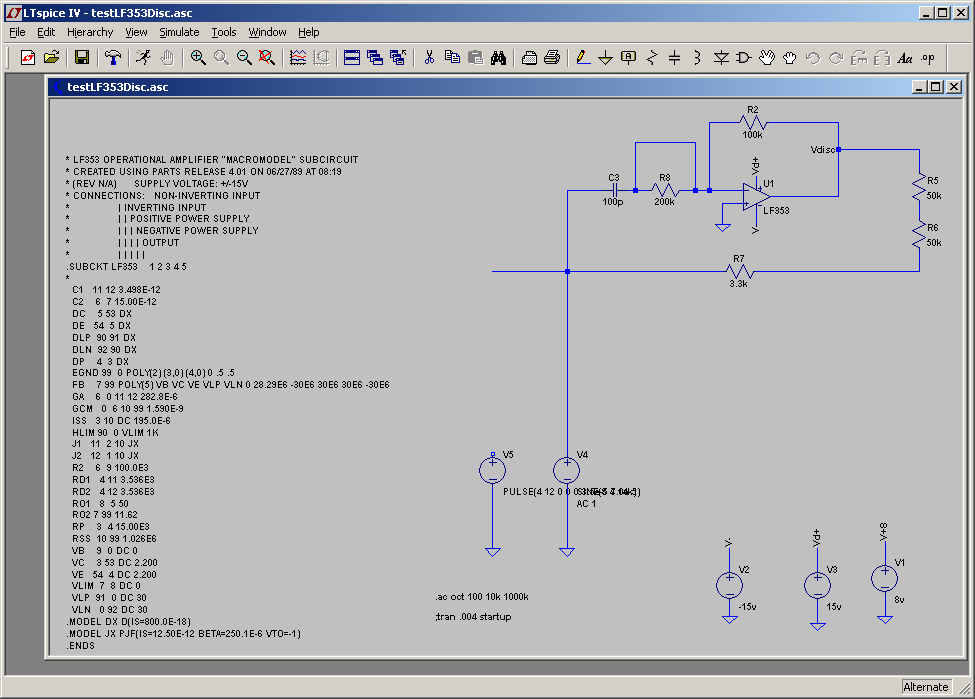
Task: Select the Capacitor tool in the toolbar
Action: pyautogui.click(x=674, y=58)
